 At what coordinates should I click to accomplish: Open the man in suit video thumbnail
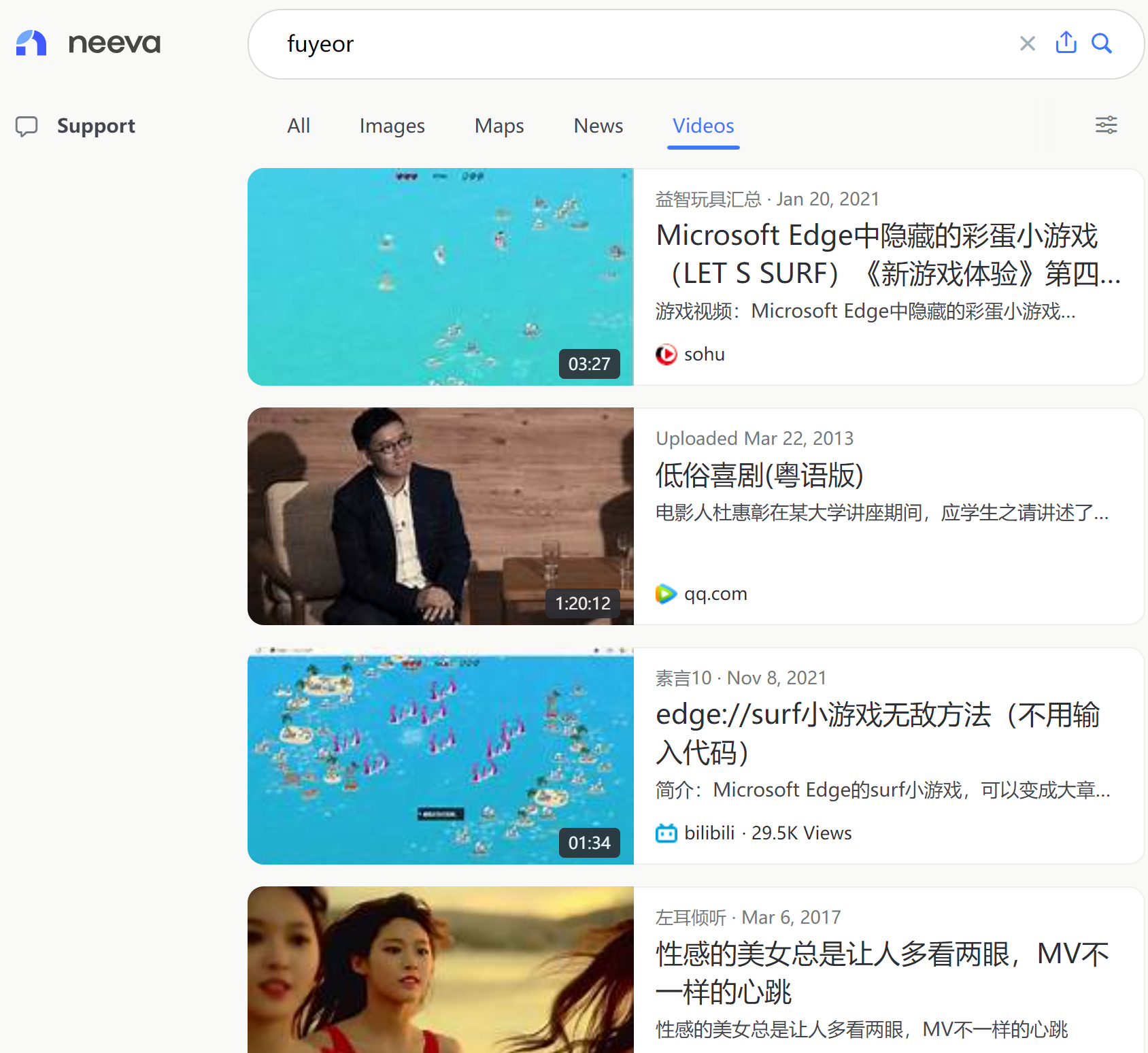[x=441, y=516]
